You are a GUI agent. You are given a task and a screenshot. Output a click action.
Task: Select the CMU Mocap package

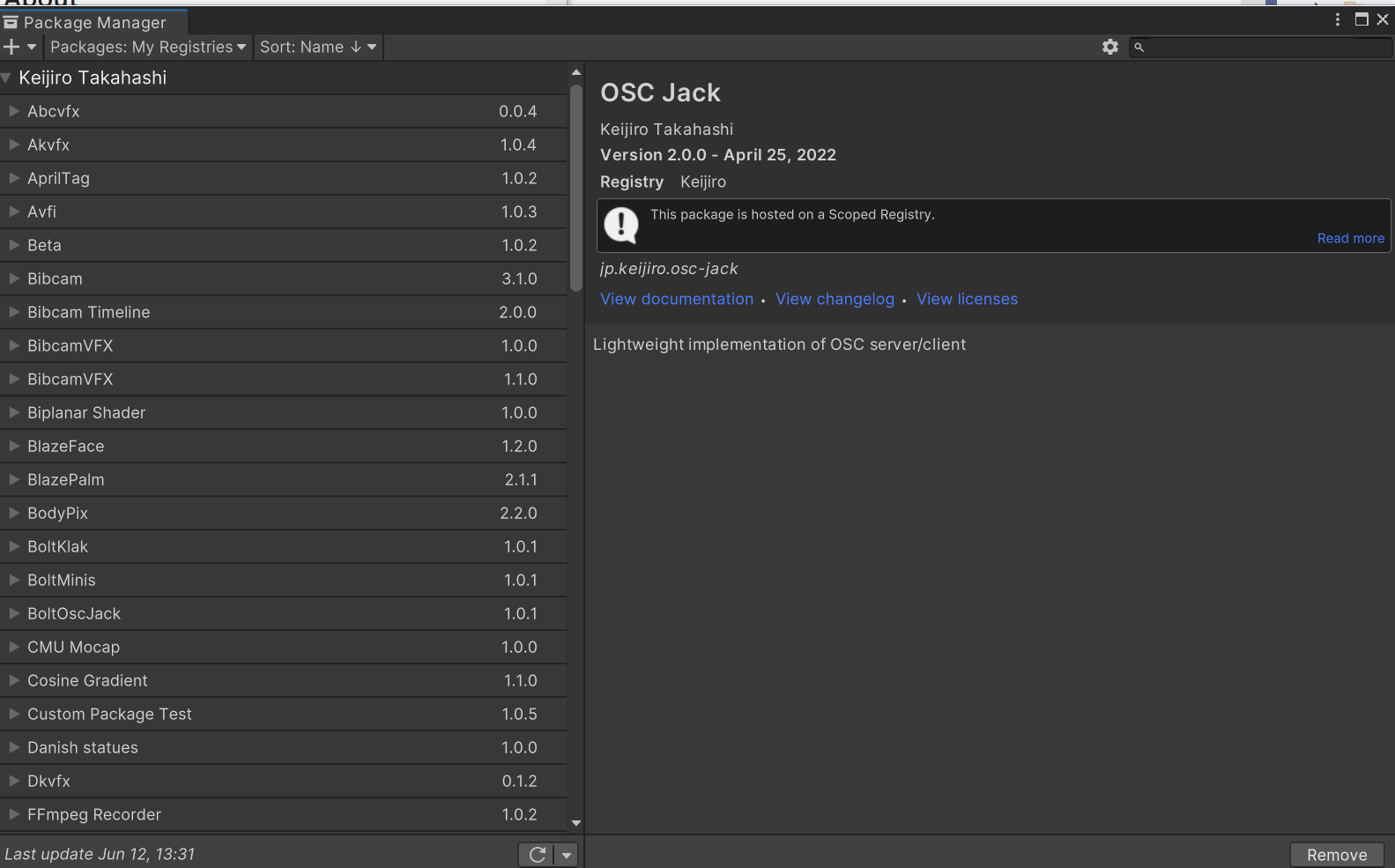(283, 647)
